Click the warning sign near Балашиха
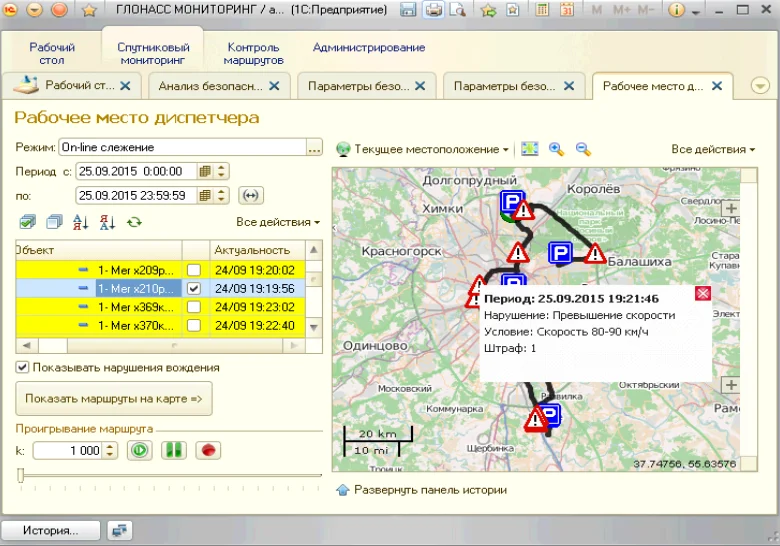This screenshot has height=546, width=780. (x=594, y=254)
